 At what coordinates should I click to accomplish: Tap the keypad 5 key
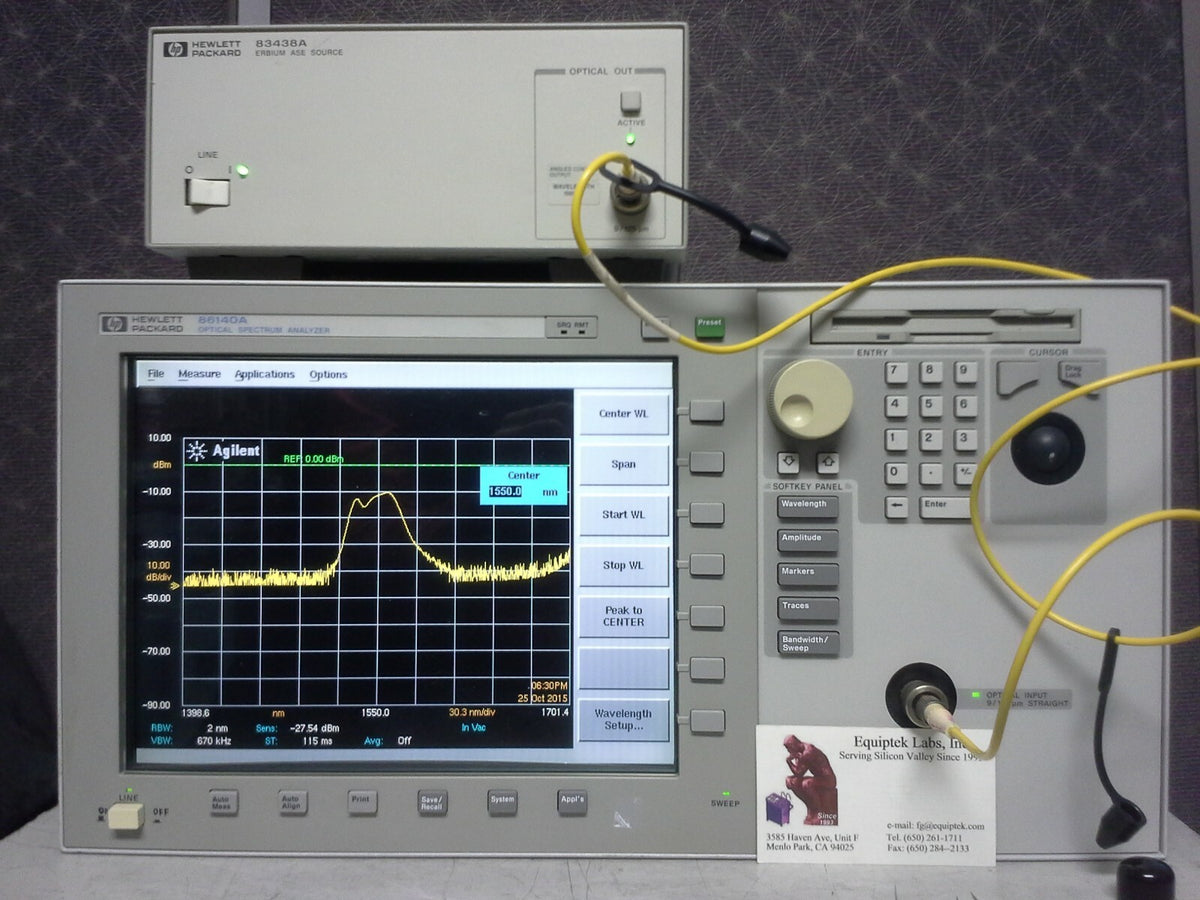pyautogui.click(x=931, y=405)
